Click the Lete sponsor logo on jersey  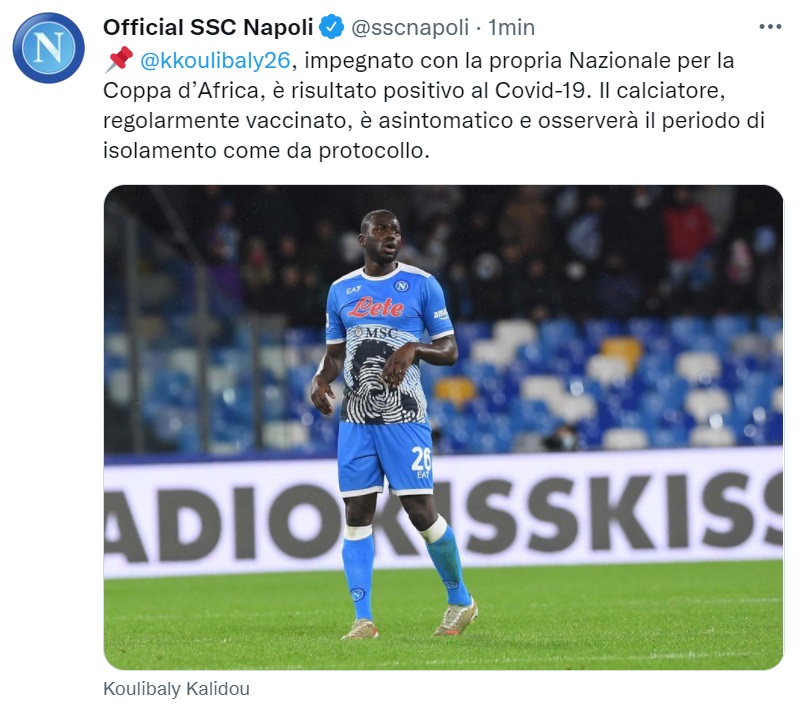376,307
